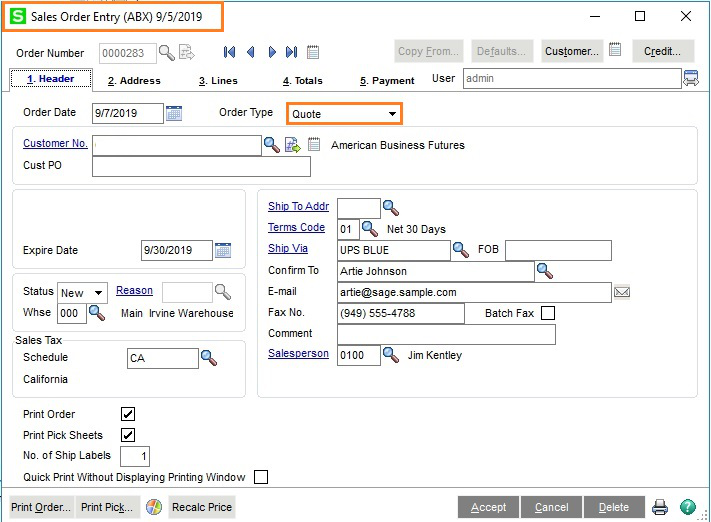Viewport: 711px width, 522px height.
Task: Click the Order Number lookup magnifier
Action: click(x=166, y=53)
